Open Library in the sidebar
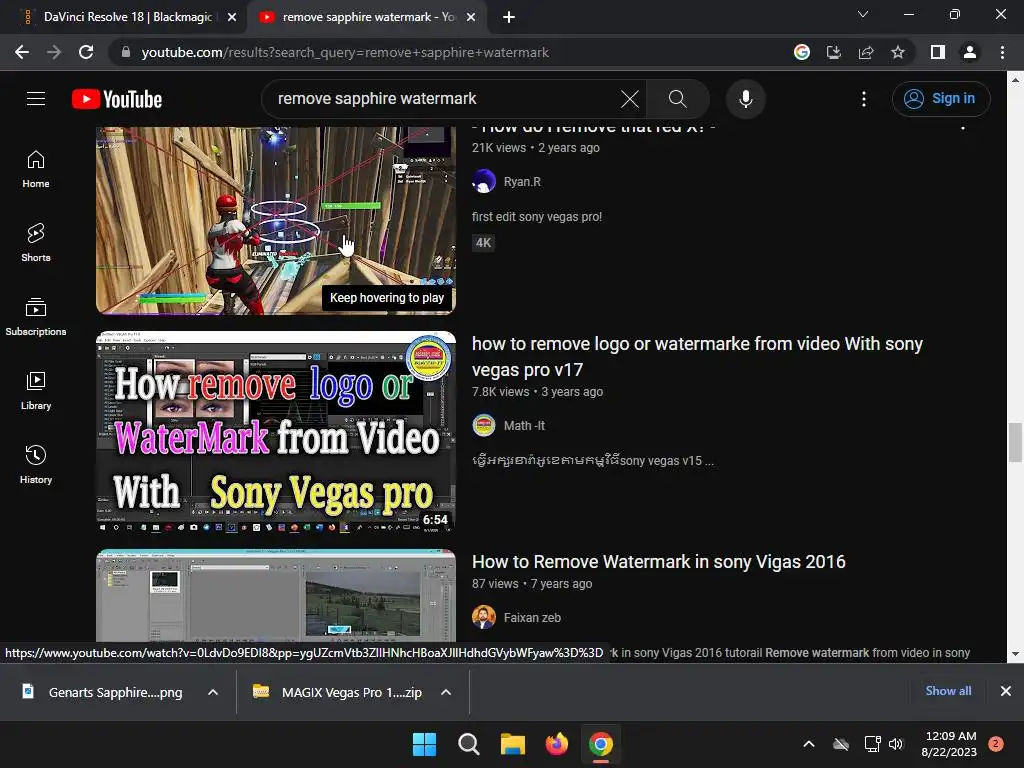Viewport: 1024px width, 768px height. [x=36, y=391]
